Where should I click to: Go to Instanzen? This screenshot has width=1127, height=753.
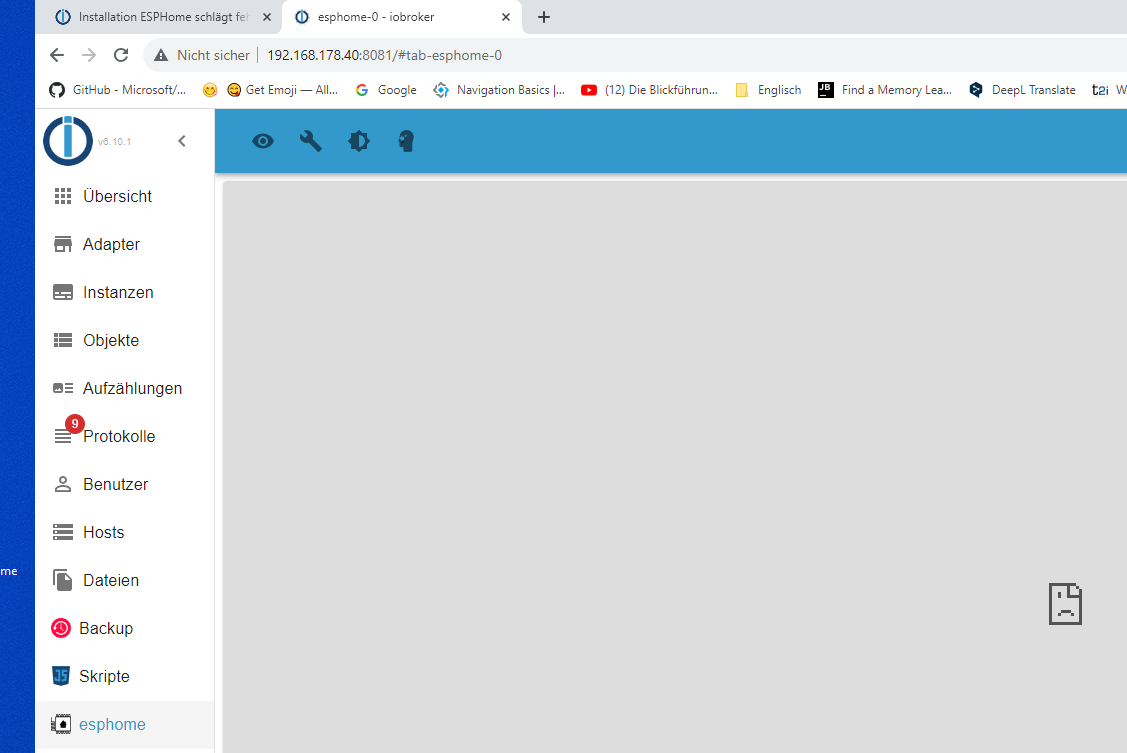(x=124, y=292)
